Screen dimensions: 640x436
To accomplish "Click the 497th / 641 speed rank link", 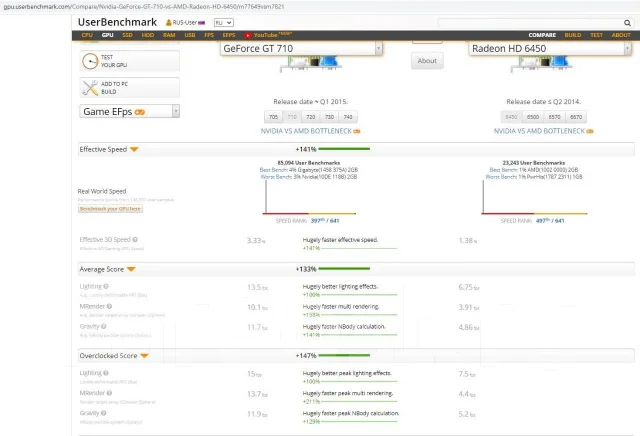I will point(550,220).
